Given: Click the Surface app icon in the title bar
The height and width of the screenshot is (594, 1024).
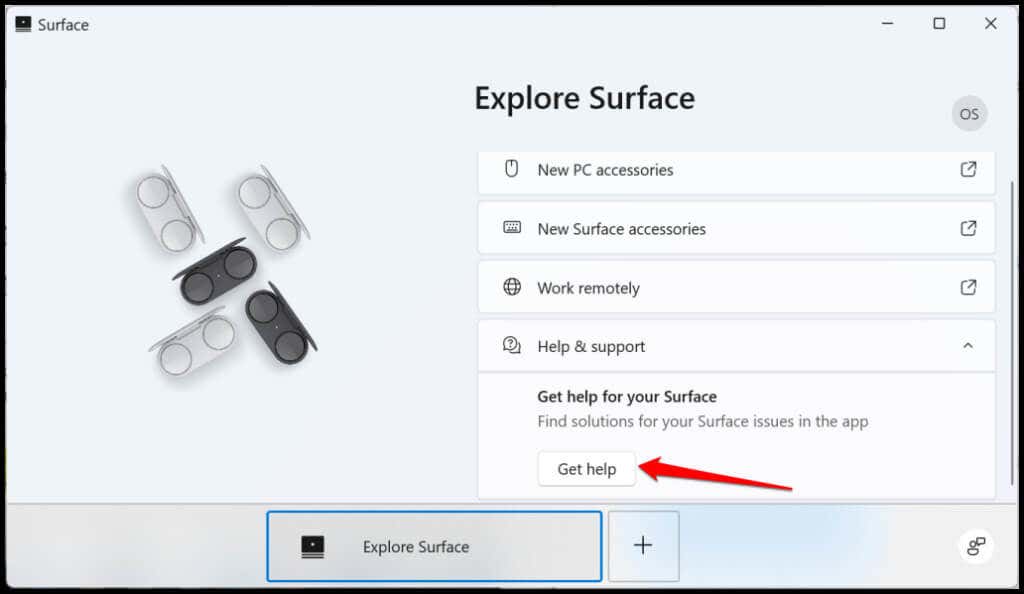Looking at the screenshot, I should tap(24, 24).
